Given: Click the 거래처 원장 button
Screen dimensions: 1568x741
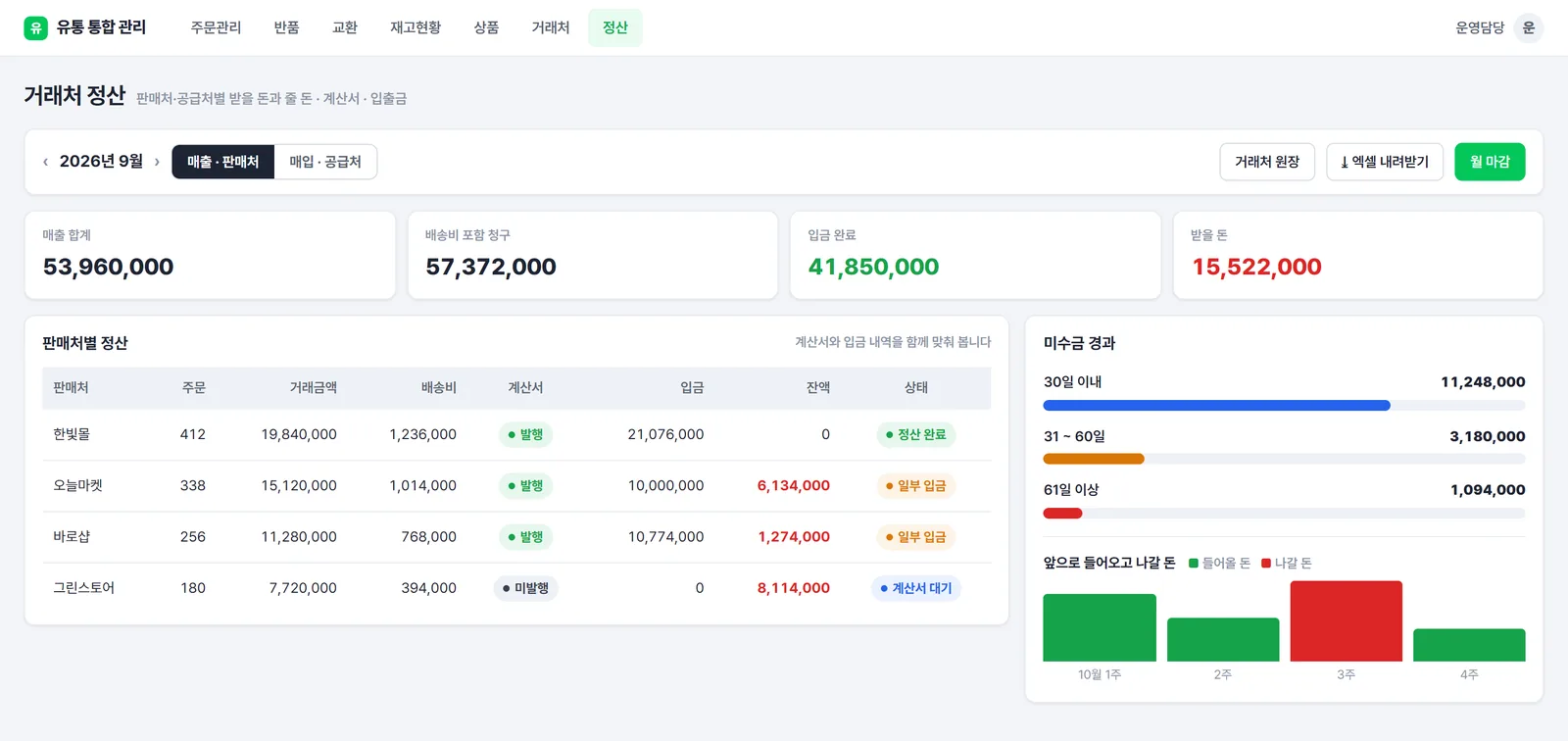Looking at the screenshot, I should pos(1267,162).
